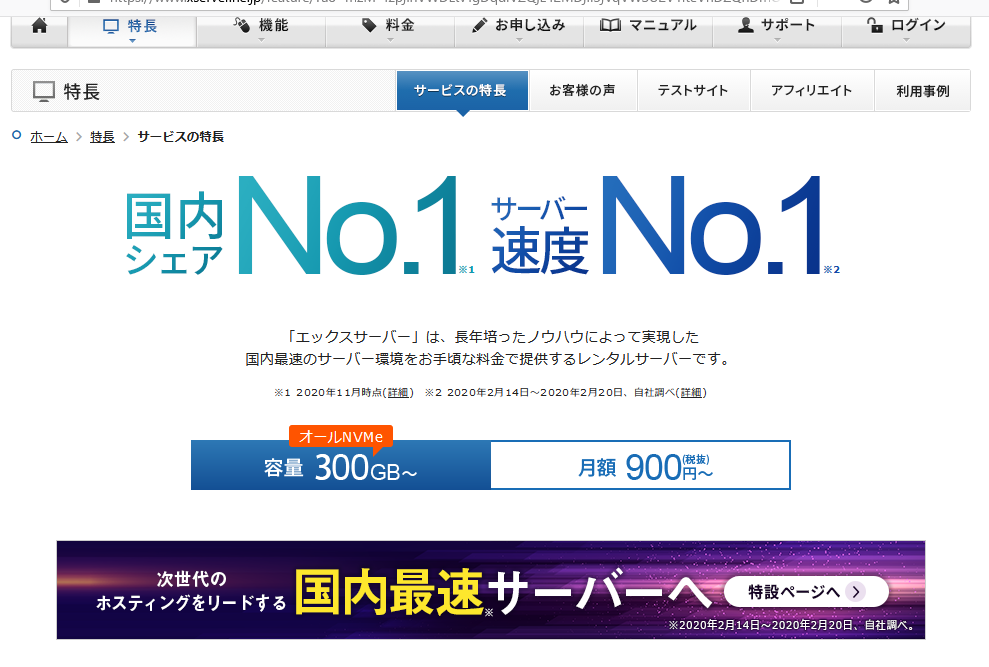
Task: Click the person icon beside サポート
Action: [x=746, y=25]
